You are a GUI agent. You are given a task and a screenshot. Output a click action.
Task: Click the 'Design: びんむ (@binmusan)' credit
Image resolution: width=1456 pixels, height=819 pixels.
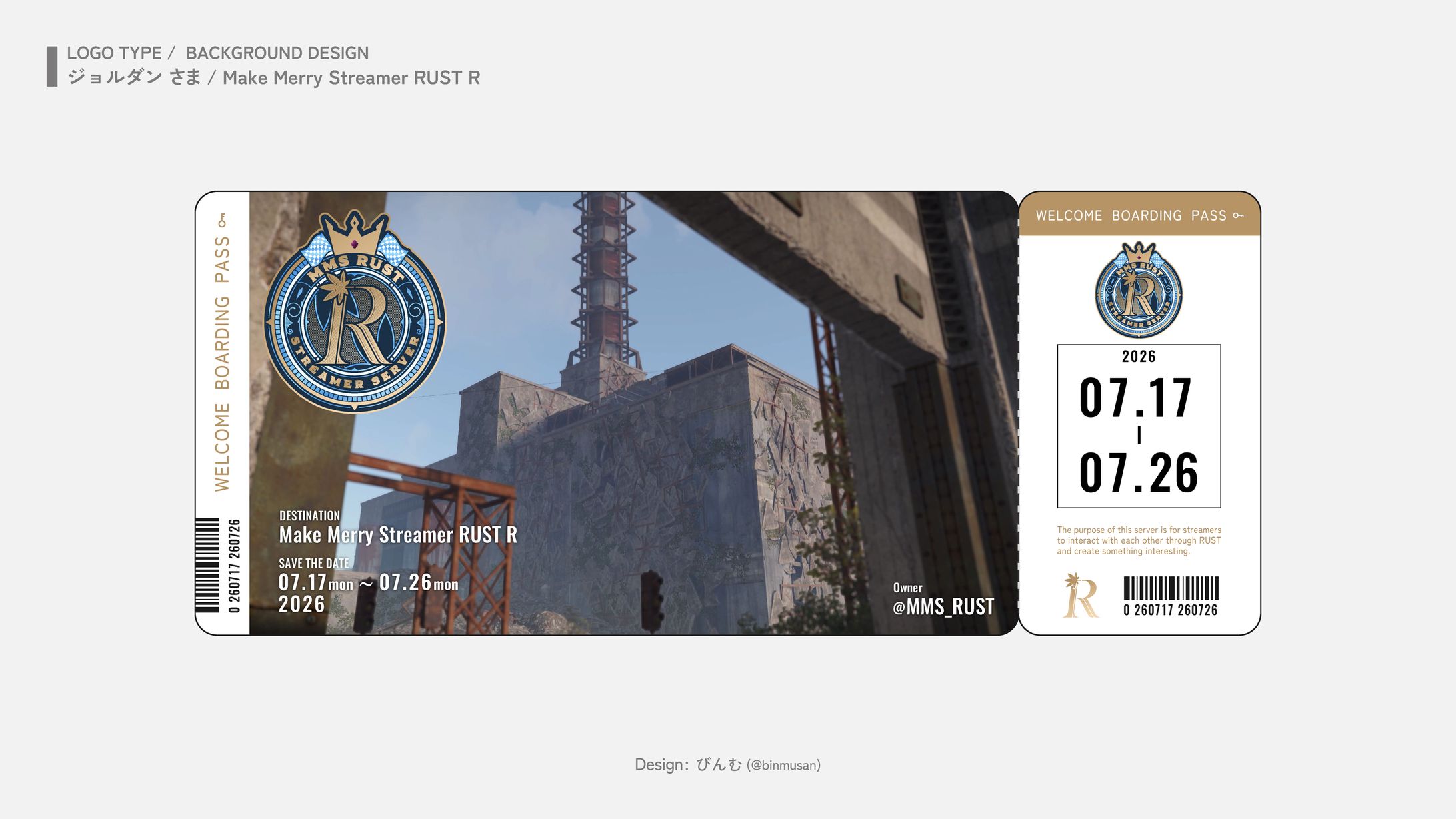pos(727,765)
